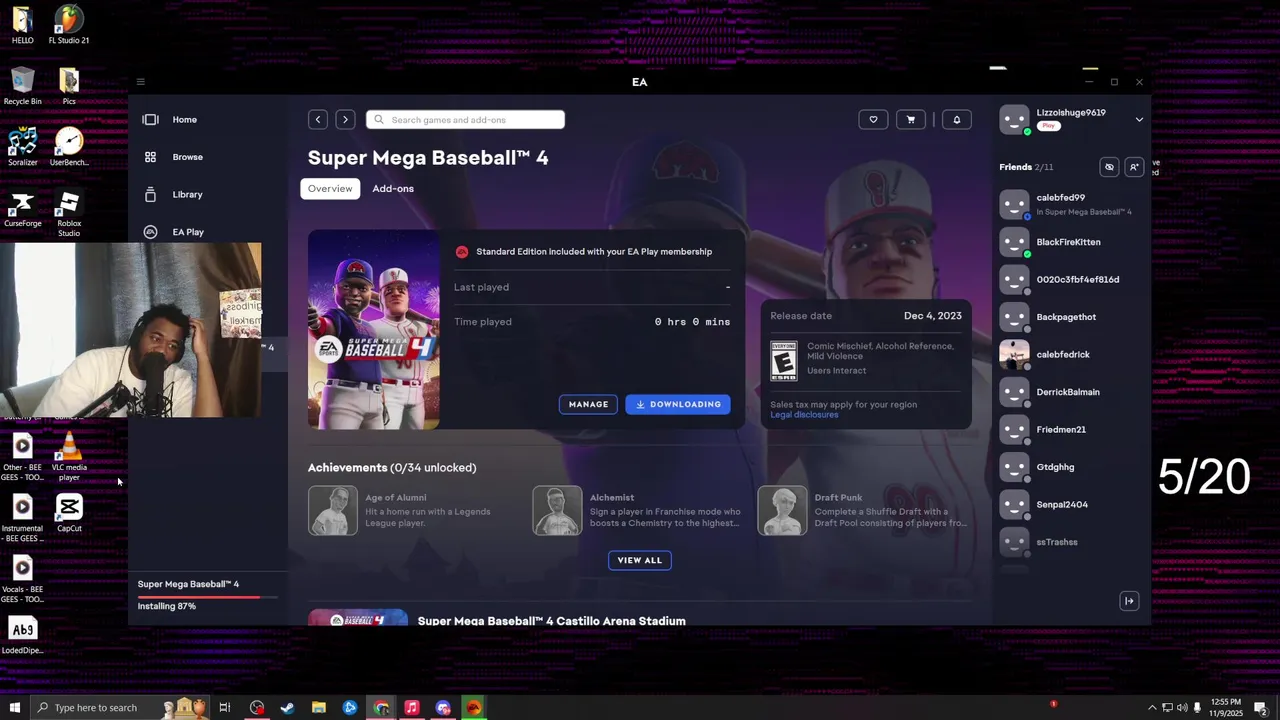This screenshot has height=720, width=1280.
Task: Go forward with the right arrow button
Action: [345, 120]
